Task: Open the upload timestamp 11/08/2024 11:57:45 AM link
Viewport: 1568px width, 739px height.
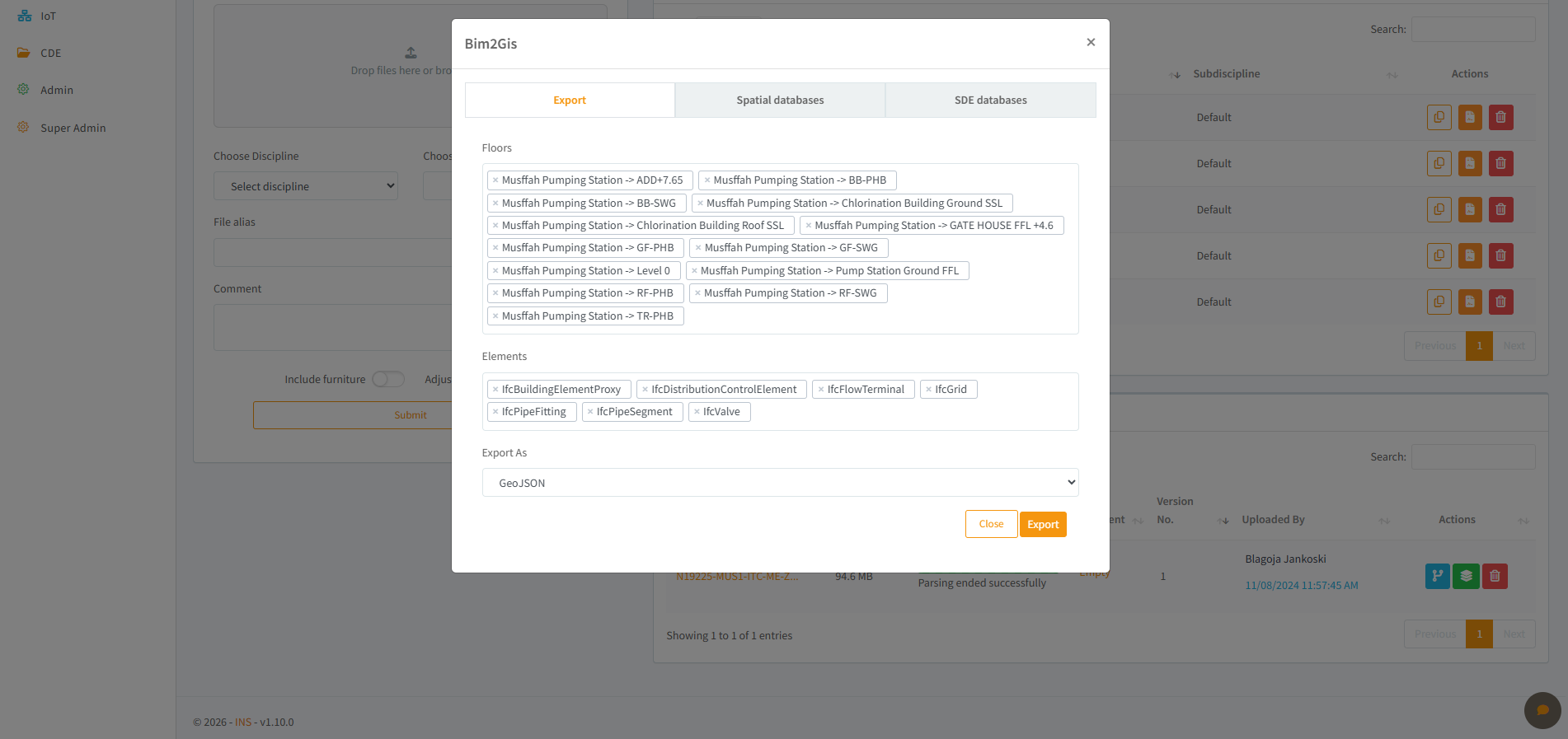Action: pos(1302,586)
